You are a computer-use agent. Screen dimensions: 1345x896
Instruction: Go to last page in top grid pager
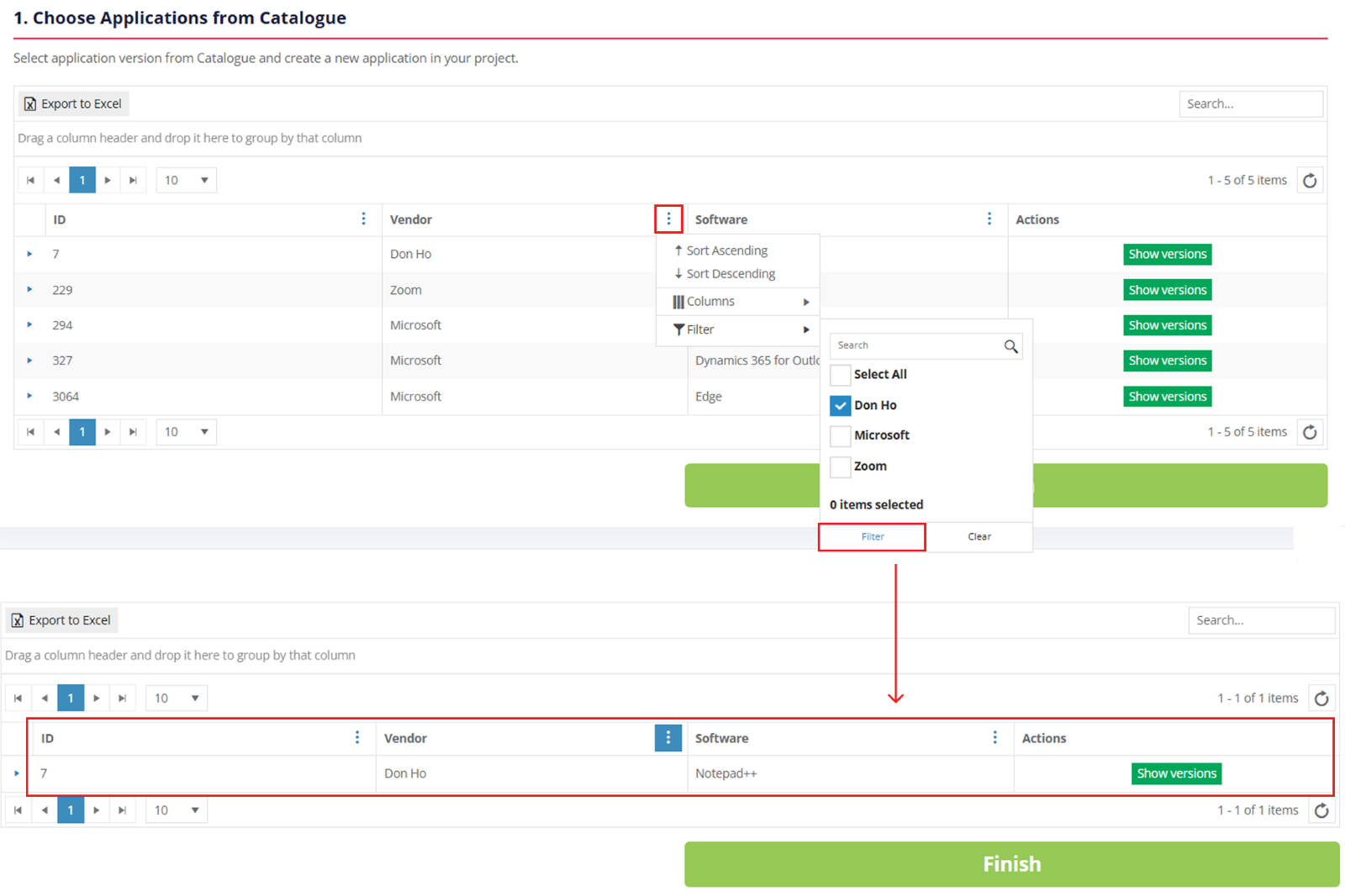pos(133,181)
